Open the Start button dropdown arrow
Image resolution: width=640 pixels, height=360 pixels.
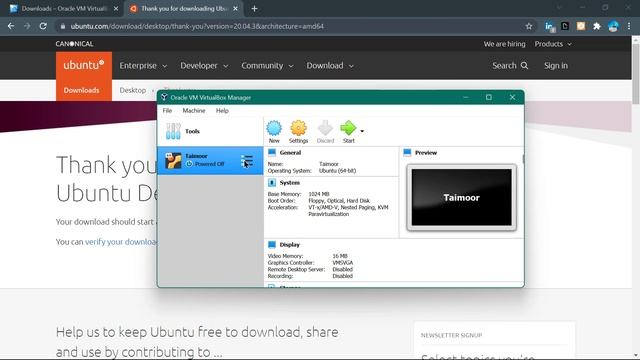[362, 131]
